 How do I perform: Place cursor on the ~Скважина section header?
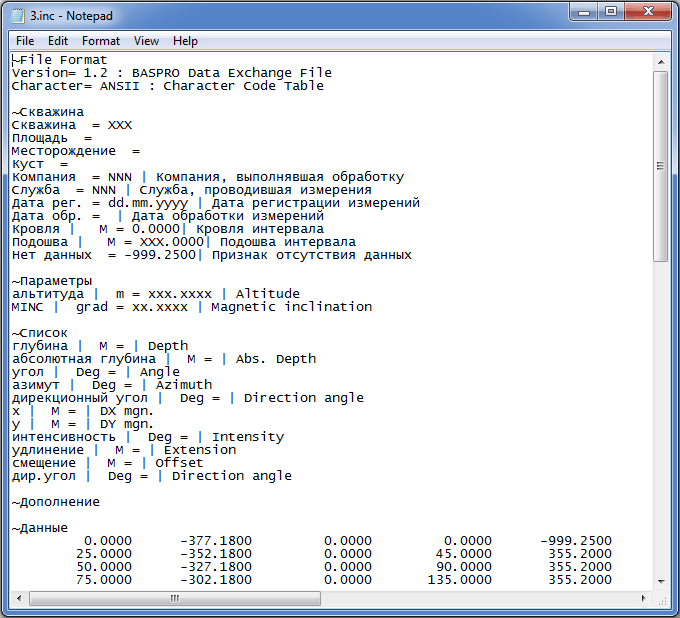click(48, 112)
